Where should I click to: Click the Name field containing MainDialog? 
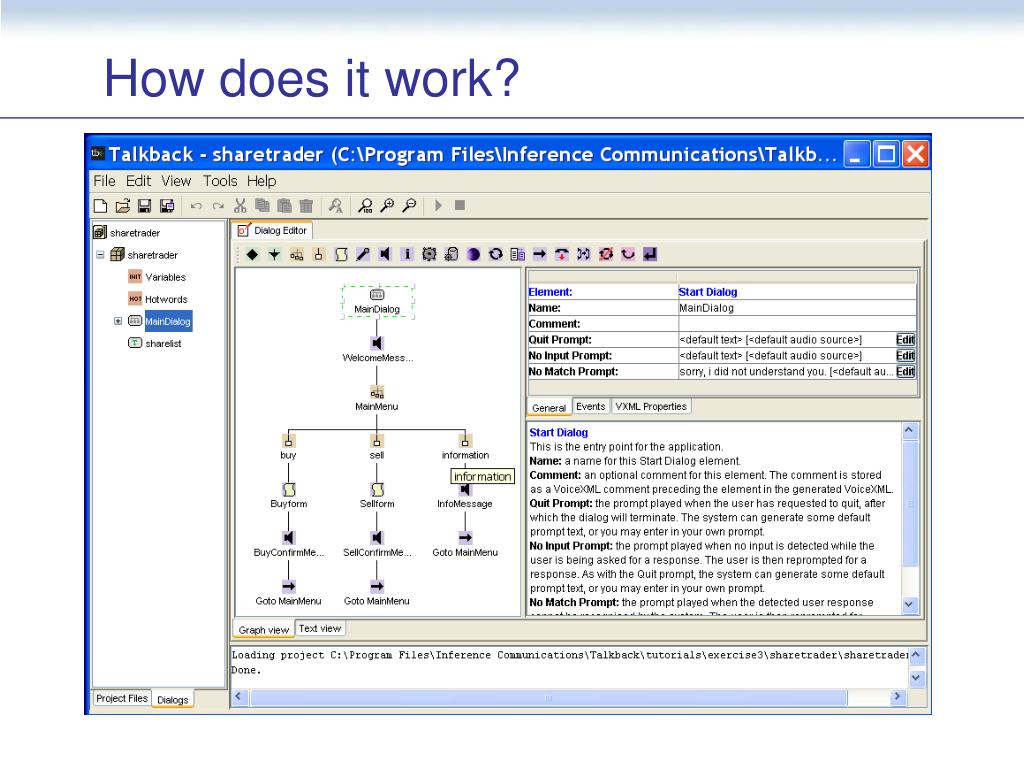coord(797,308)
